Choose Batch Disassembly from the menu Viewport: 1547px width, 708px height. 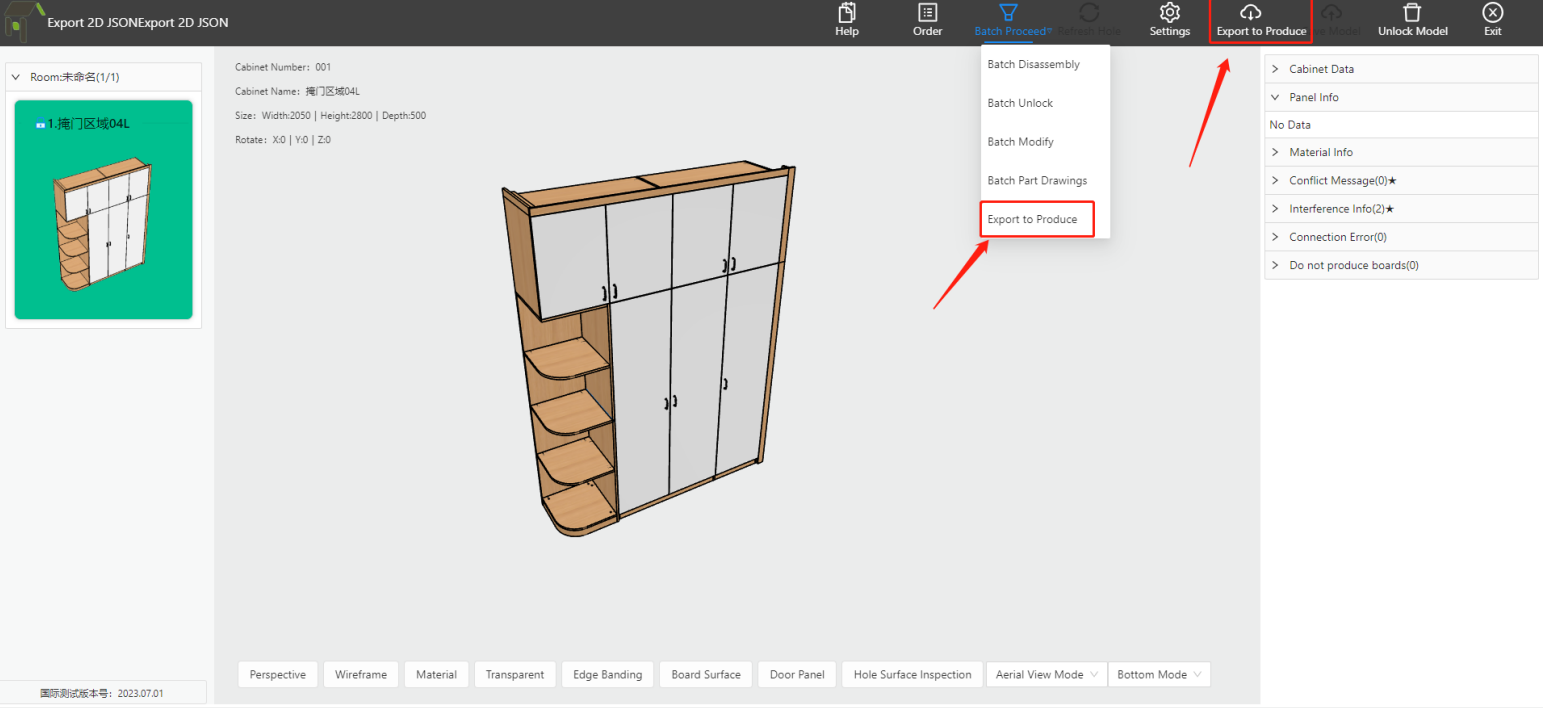(1033, 65)
